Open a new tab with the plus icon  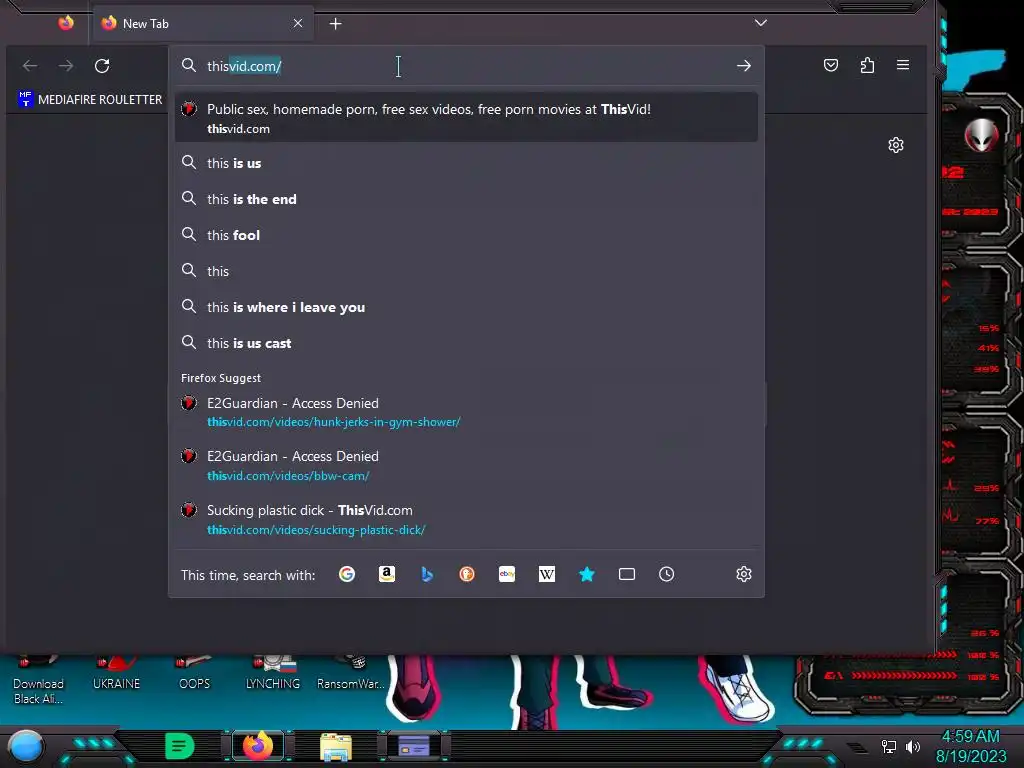(x=335, y=24)
